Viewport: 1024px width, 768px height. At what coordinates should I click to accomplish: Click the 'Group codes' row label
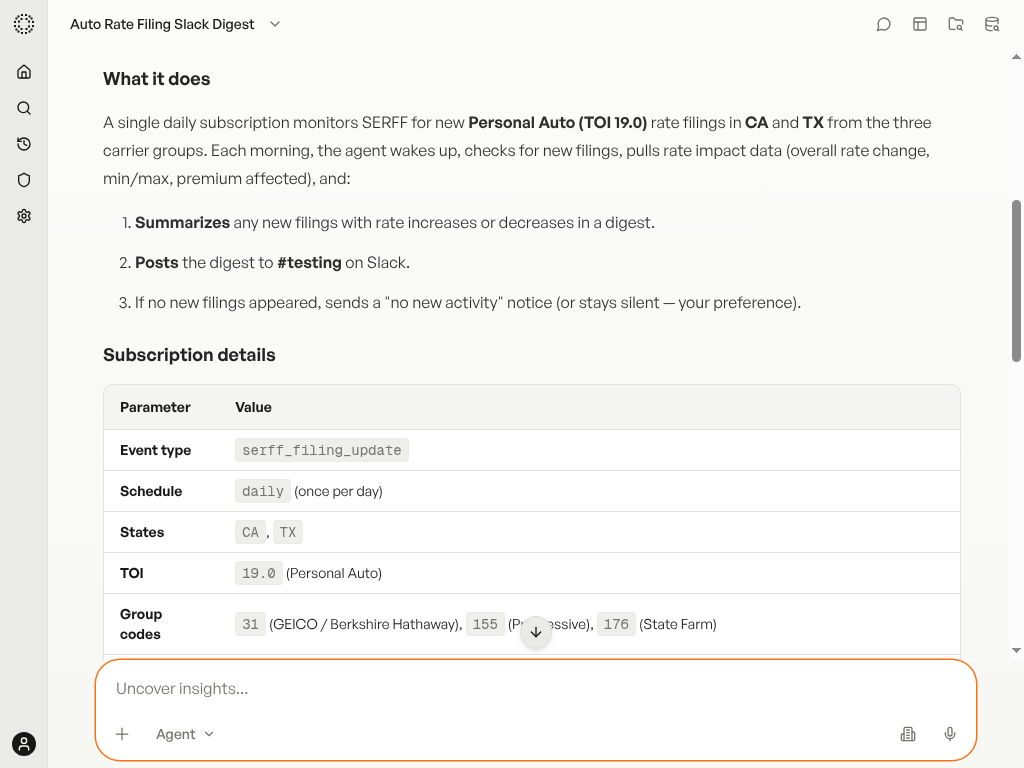141,624
